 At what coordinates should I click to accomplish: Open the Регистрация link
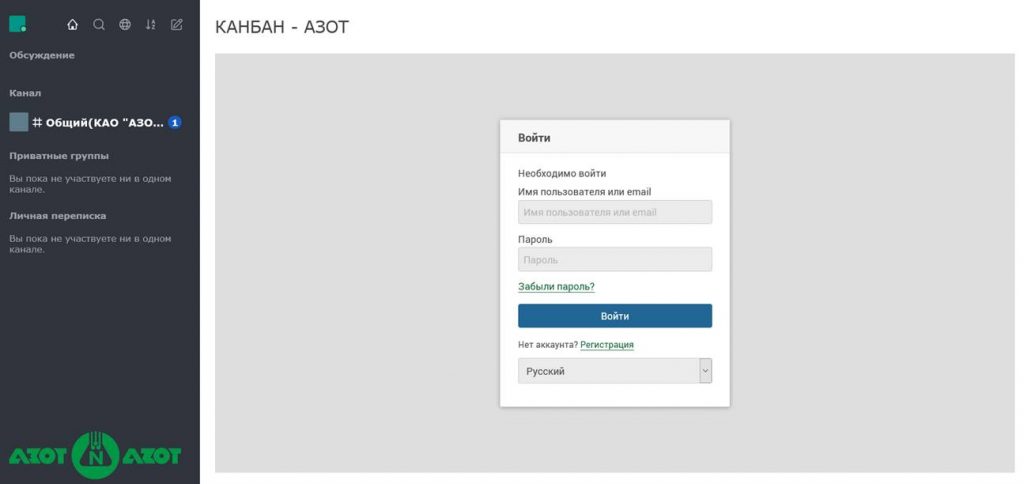click(607, 345)
